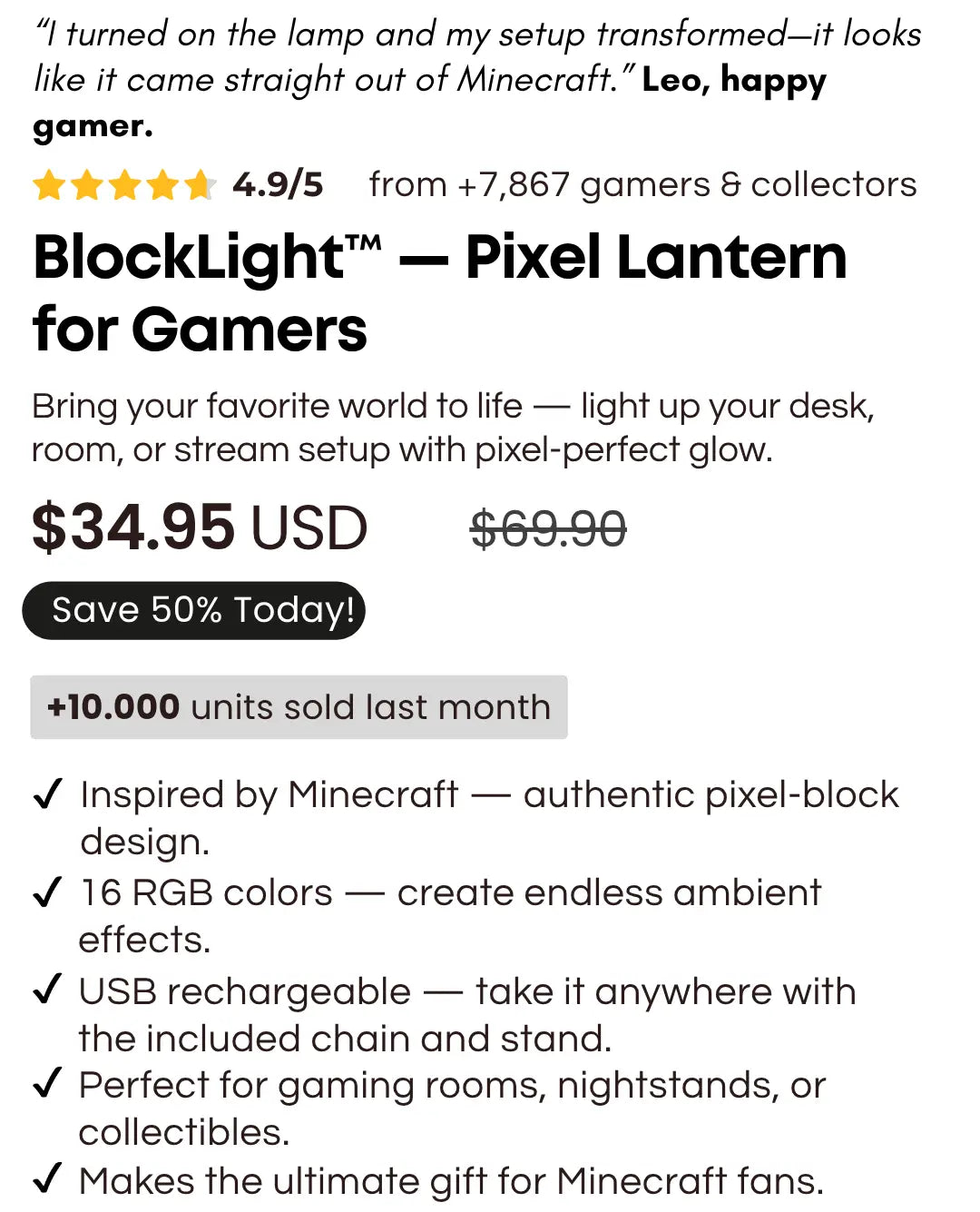Click the $34.95 USD sale price
Viewport: 980px width, 1212px height.
200,528
